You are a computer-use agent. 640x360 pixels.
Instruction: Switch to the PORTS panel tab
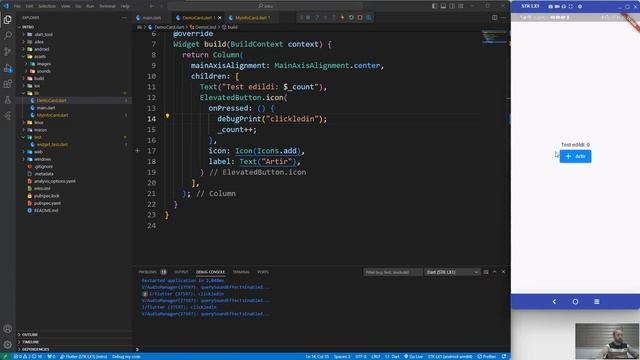tap(263, 272)
